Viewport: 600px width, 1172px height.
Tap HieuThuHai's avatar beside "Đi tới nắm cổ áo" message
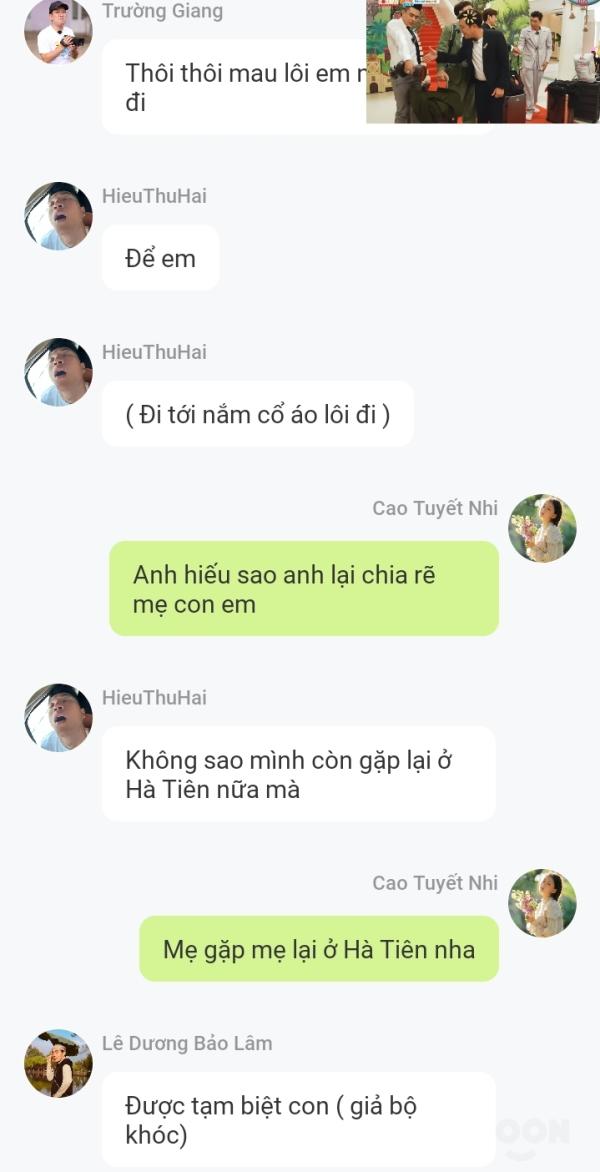(58, 372)
